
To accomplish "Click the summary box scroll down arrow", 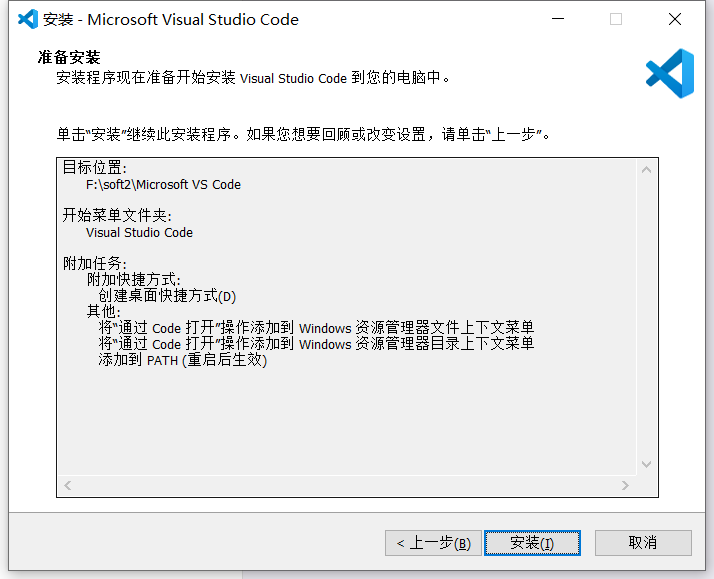I will point(646,464).
